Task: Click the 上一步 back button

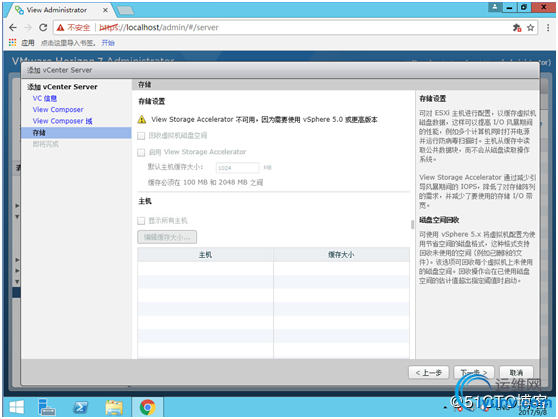Action: tap(428, 373)
